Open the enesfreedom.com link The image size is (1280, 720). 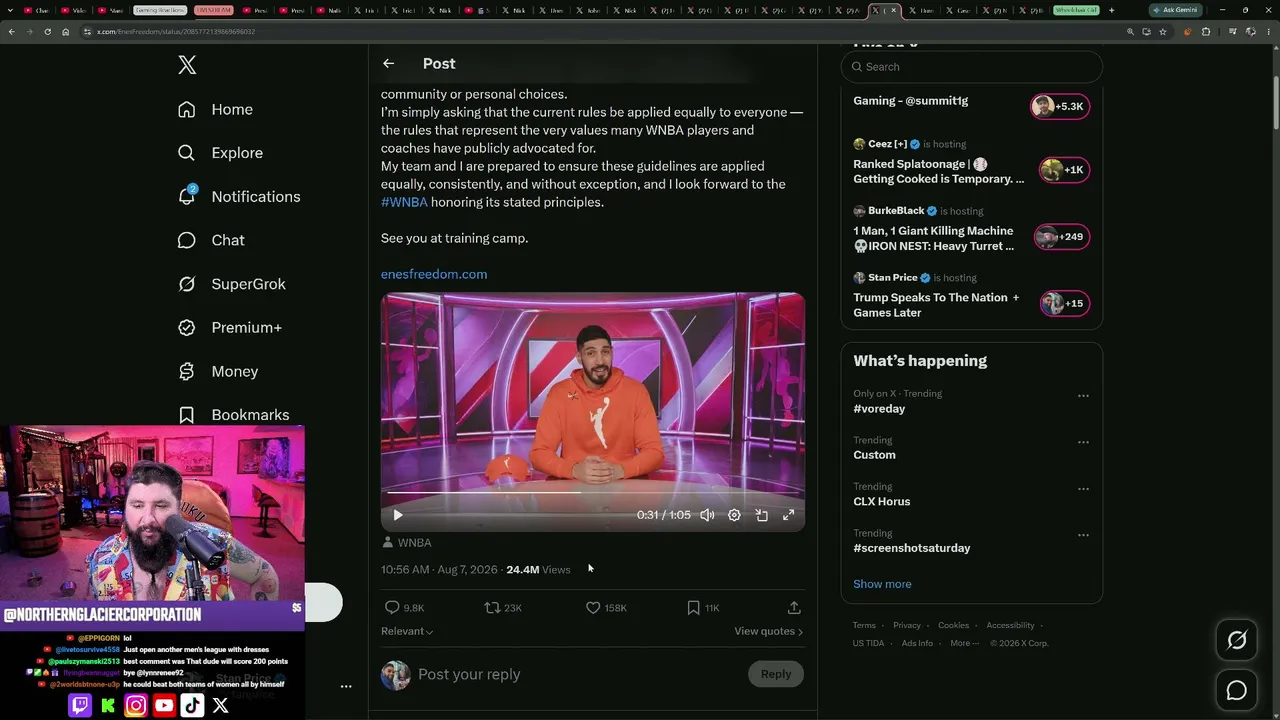tap(434, 274)
